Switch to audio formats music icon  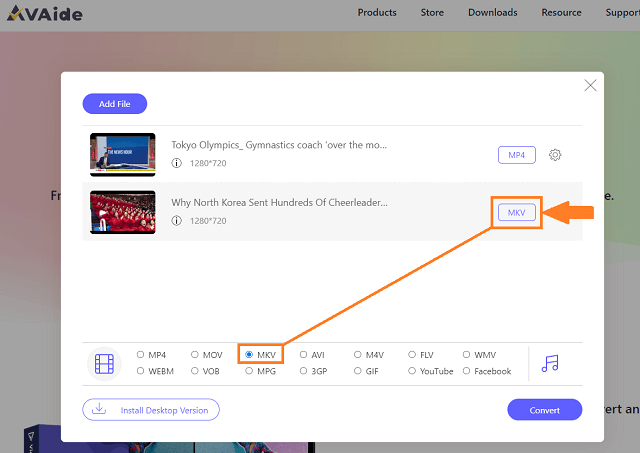click(x=550, y=363)
